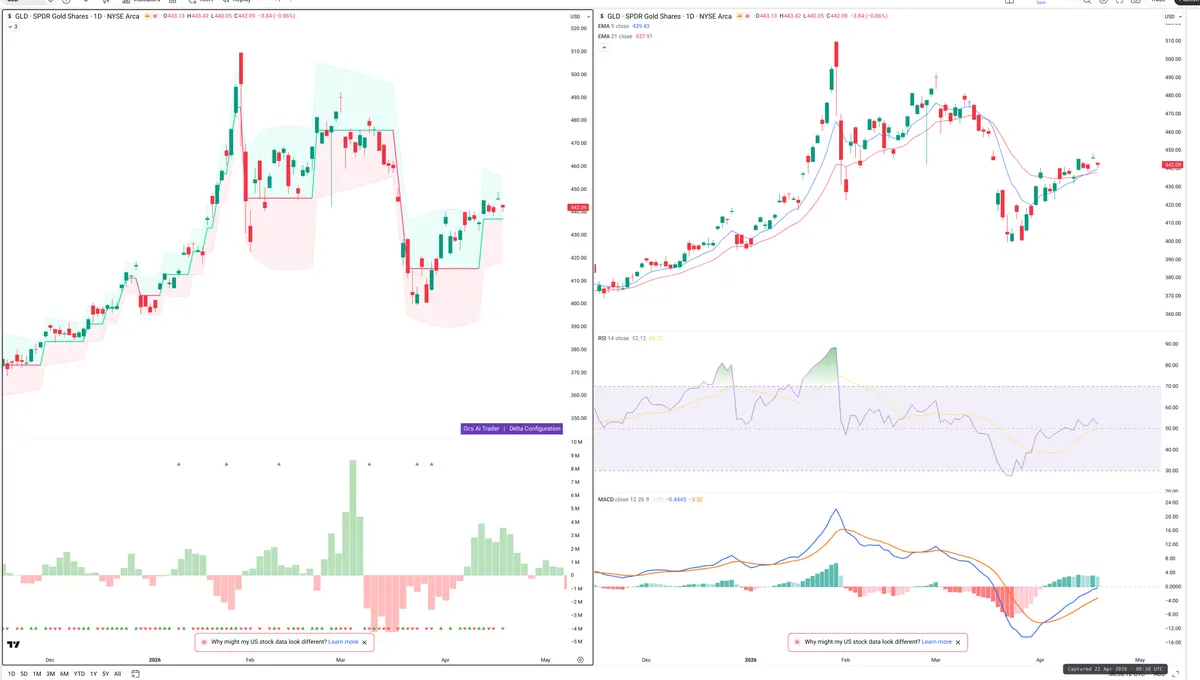Click the Feb label on left time axis
The height and width of the screenshot is (680, 1200).
click(x=250, y=660)
